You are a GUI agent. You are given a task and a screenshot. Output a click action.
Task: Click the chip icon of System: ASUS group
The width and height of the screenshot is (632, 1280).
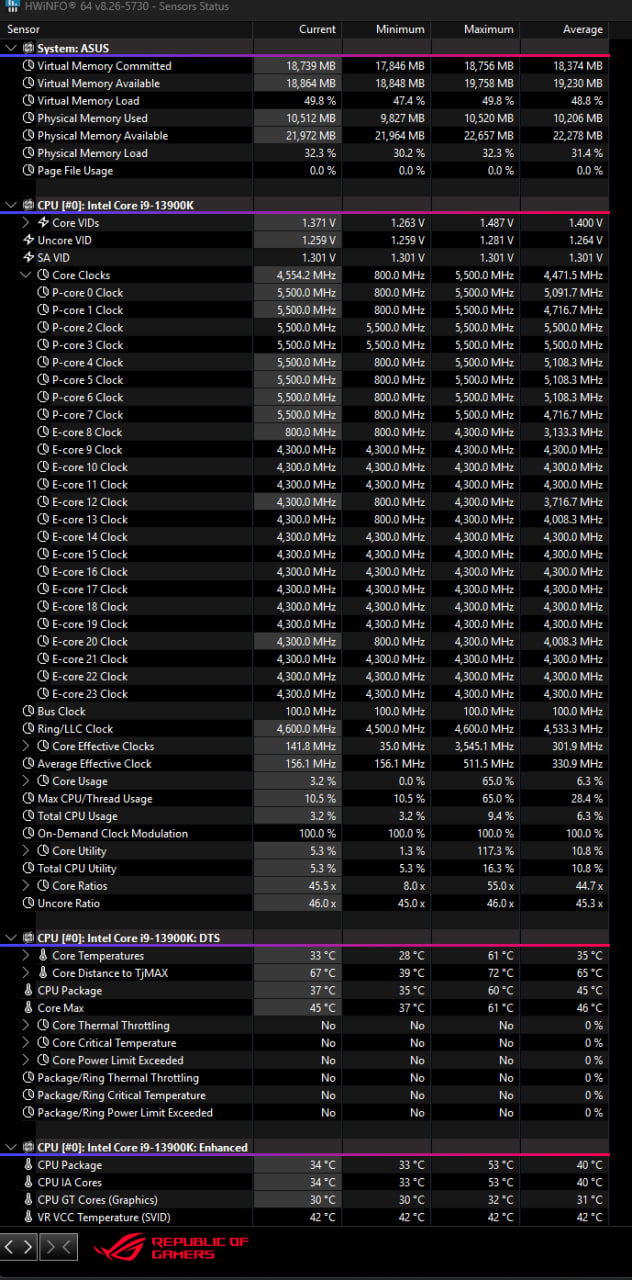pyautogui.click(x=28, y=48)
